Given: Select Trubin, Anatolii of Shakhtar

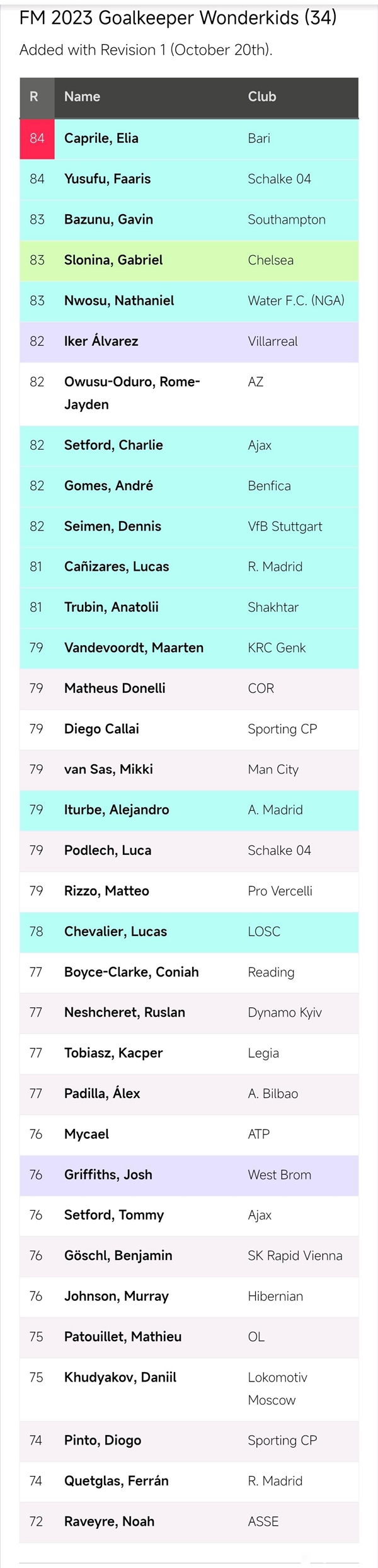Looking at the screenshot, I should pyautogui.click(x=112, y=607).
